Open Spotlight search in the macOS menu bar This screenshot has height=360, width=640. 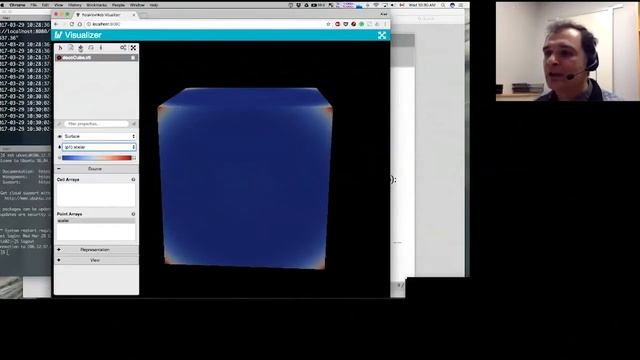pyautogui.click(x=443, y=5)
